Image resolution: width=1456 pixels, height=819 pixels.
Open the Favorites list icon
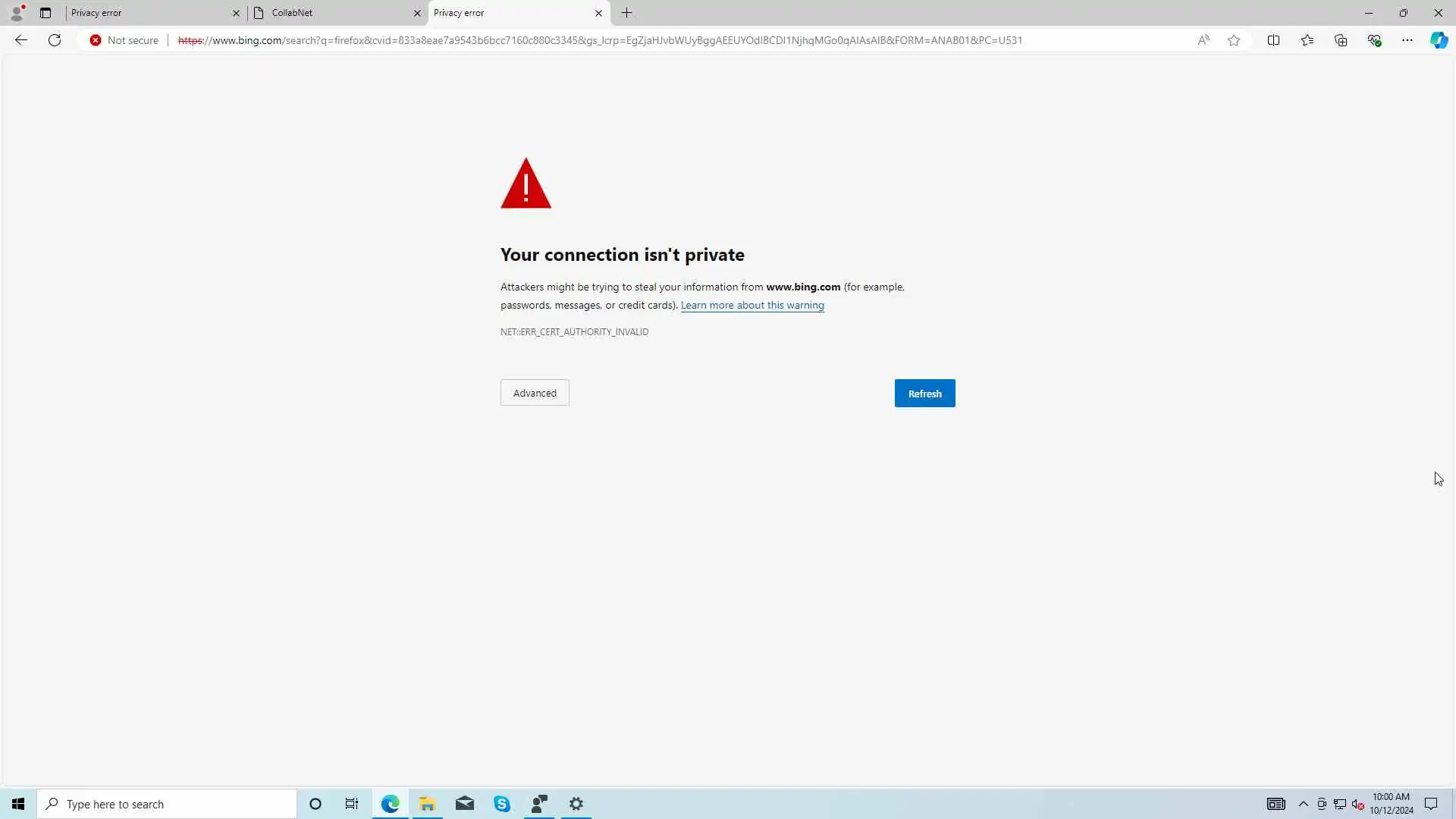click(x=1307, y=40)
